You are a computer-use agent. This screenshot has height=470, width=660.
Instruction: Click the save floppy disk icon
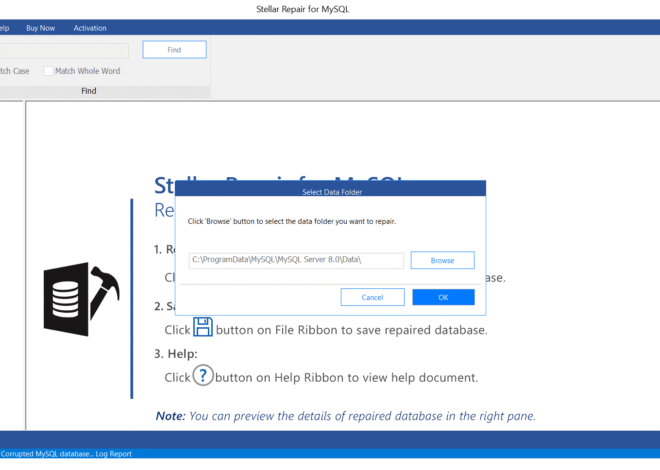click(203, 327)
